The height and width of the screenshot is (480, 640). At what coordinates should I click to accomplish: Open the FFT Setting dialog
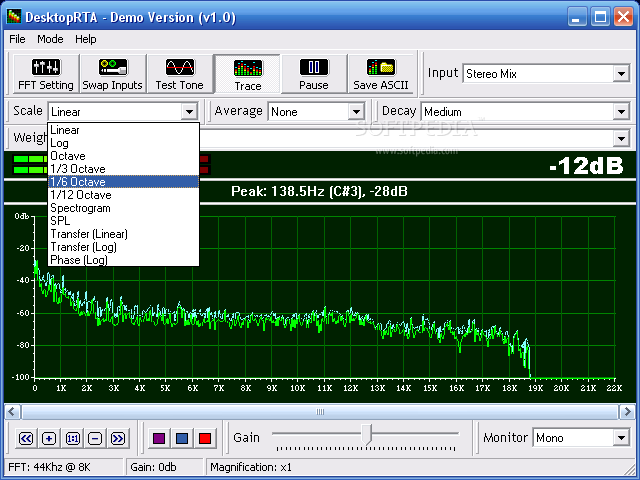coord(46,74)
